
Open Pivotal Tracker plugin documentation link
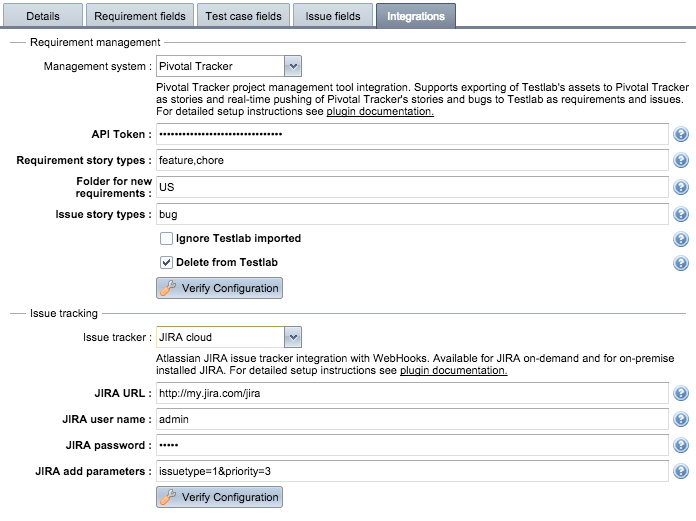(x=380, y=111)
